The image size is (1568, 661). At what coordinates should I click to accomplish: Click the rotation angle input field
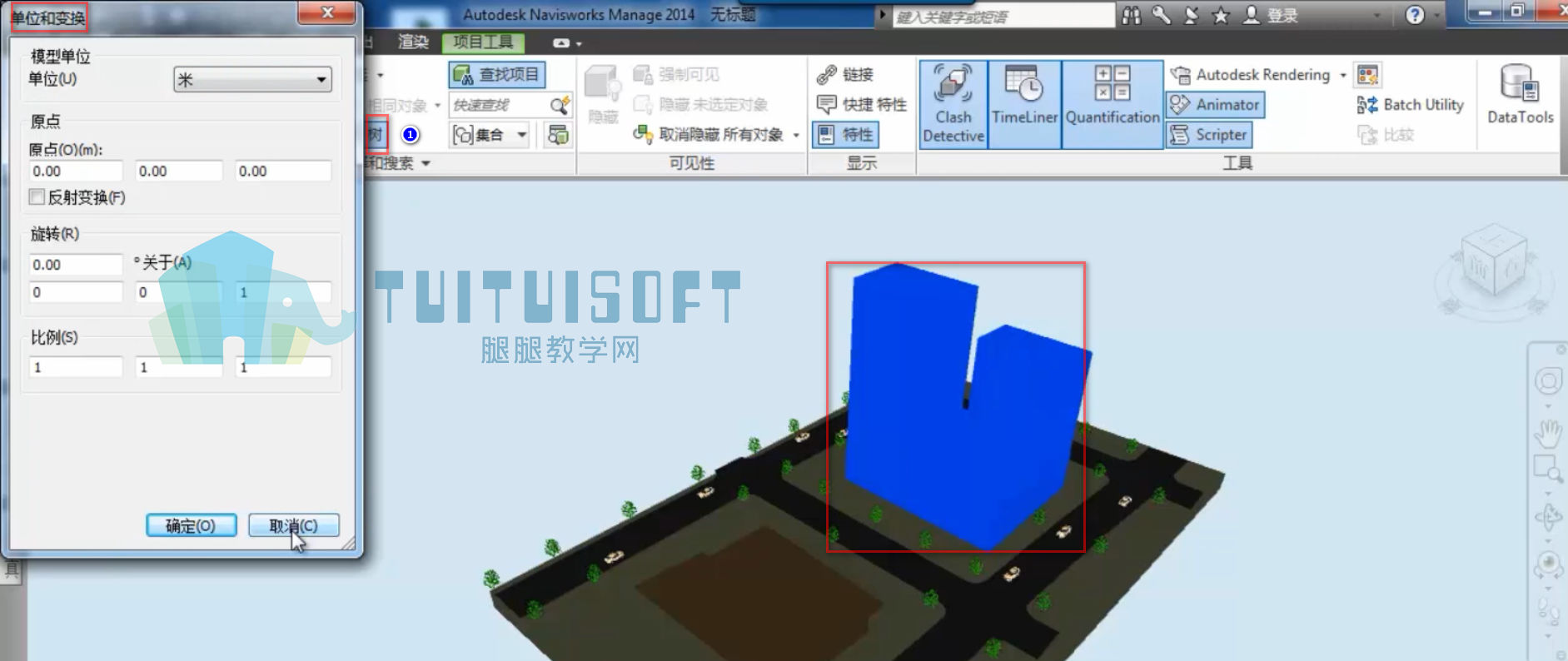pyautogui.click(x=76, y=265)
